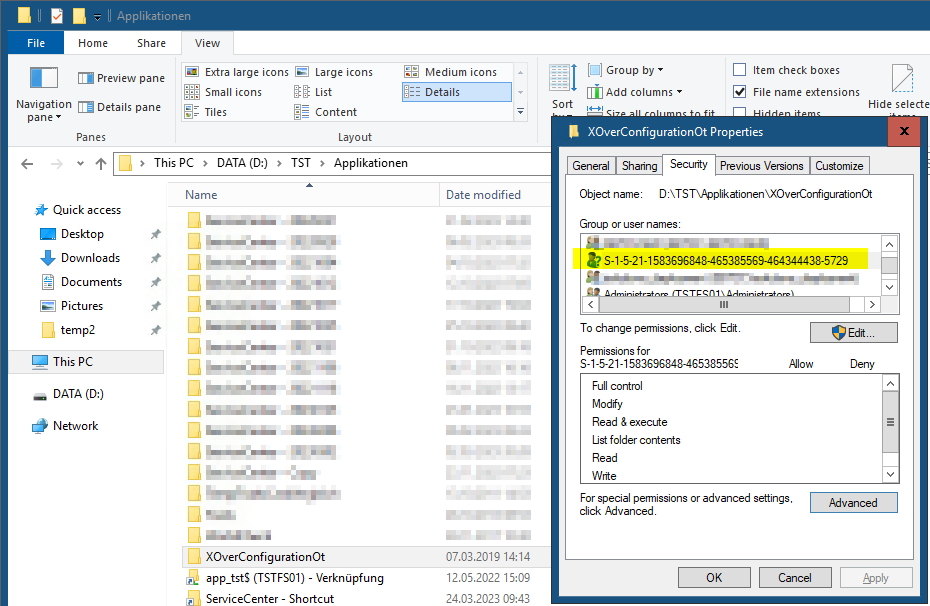Image resolution: width=930 pixels, height=606 pixels.
Task: Switch layout to List view
Action: click(x=313, y=92)
